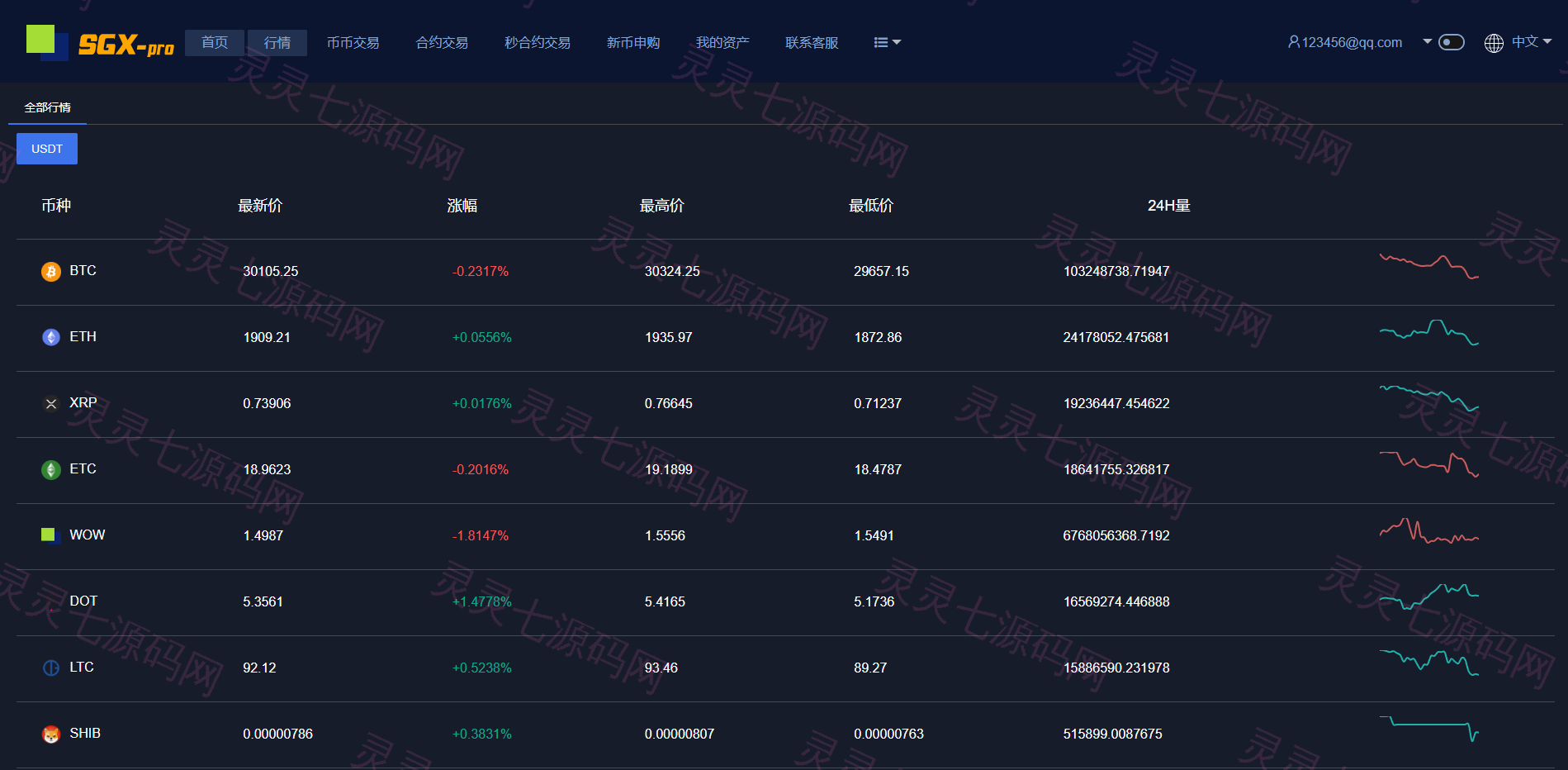
Task: Select the 全部行情 tab
Action: pyautogui.click(x=47, y=108)
